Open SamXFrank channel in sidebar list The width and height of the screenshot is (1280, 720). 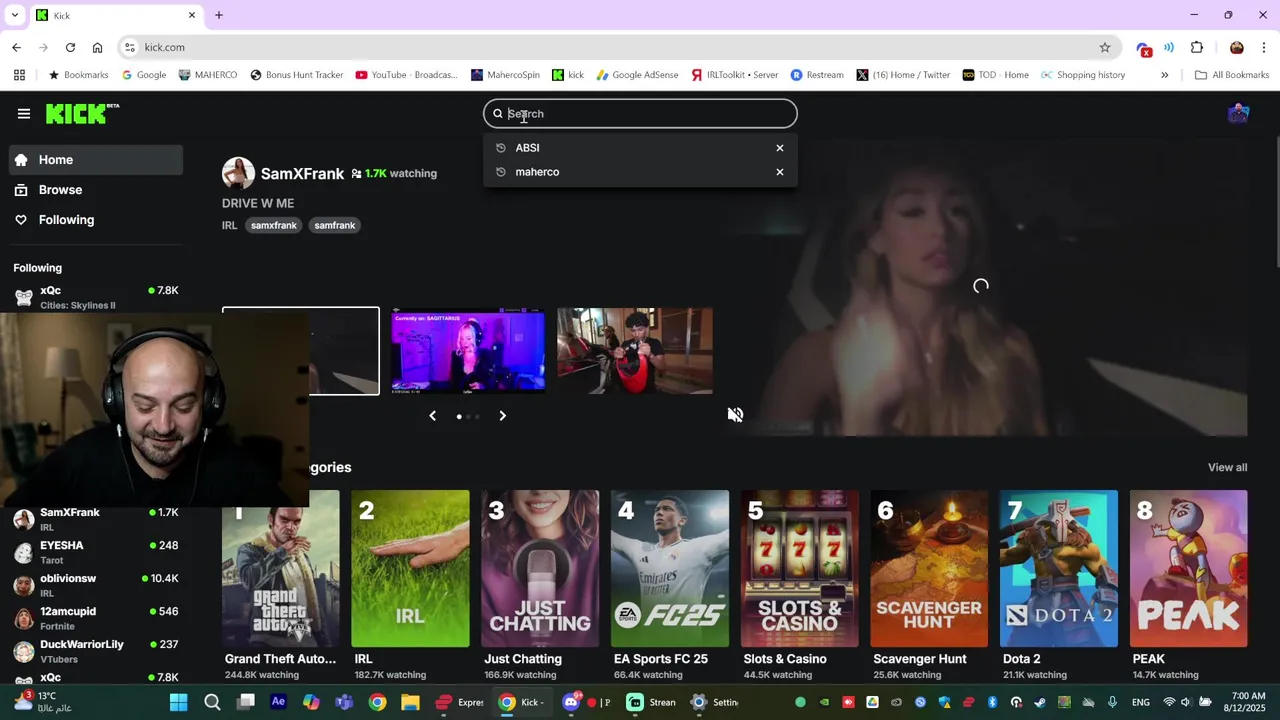pos(96,519)
